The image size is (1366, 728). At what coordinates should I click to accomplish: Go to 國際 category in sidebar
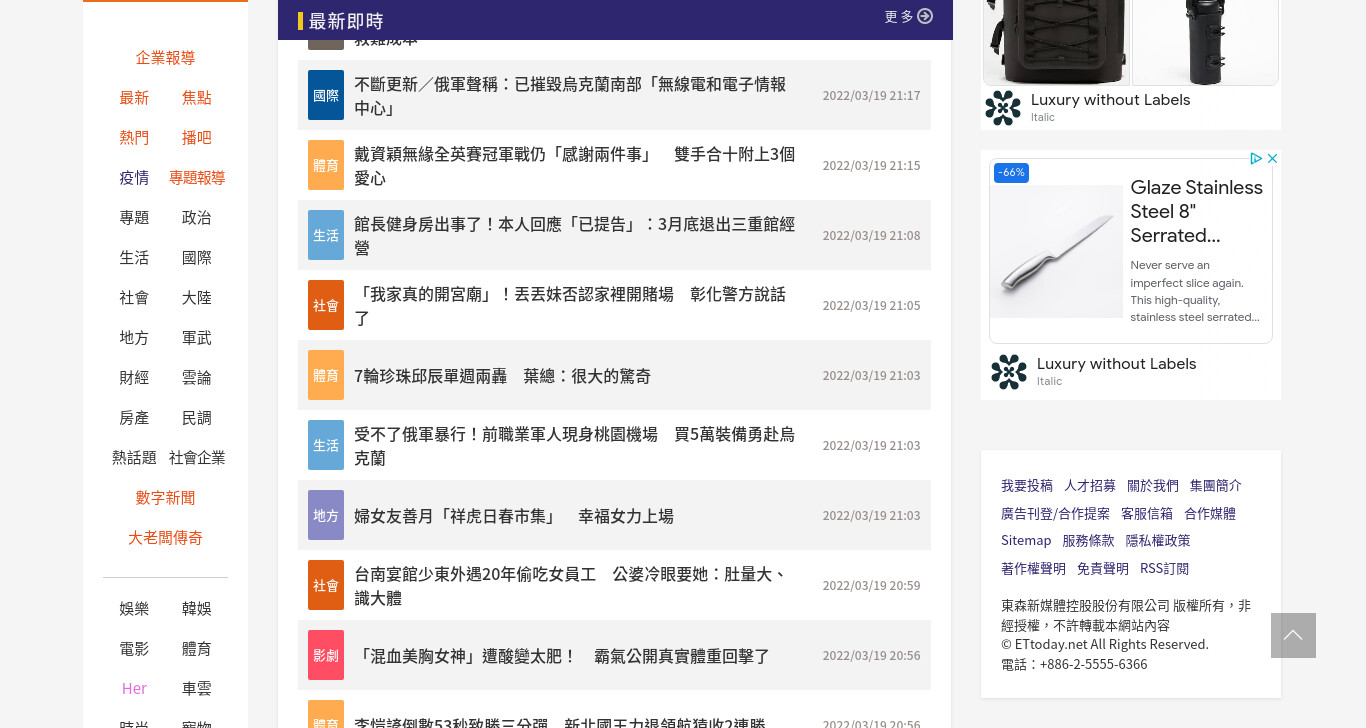click(197, 258)
